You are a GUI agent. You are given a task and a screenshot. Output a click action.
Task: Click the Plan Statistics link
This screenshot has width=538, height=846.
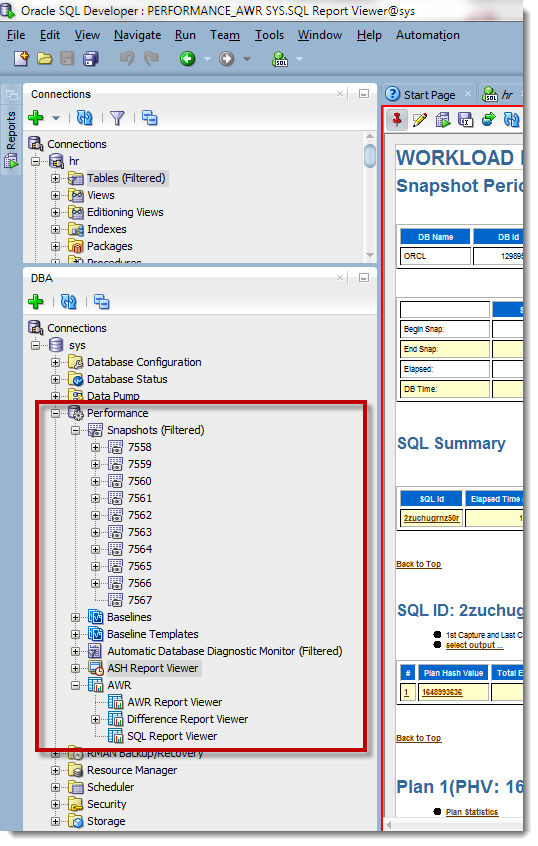(472, 812)
